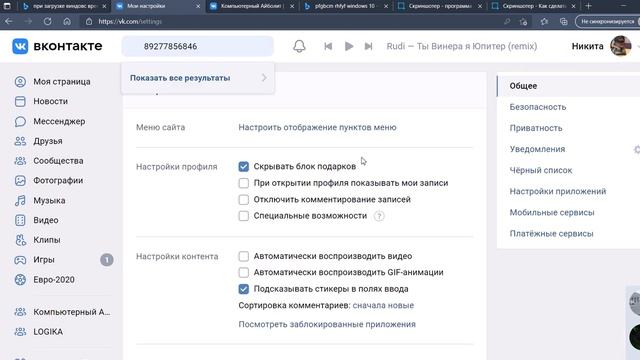Click the Настройки контента label

point(177,256)
